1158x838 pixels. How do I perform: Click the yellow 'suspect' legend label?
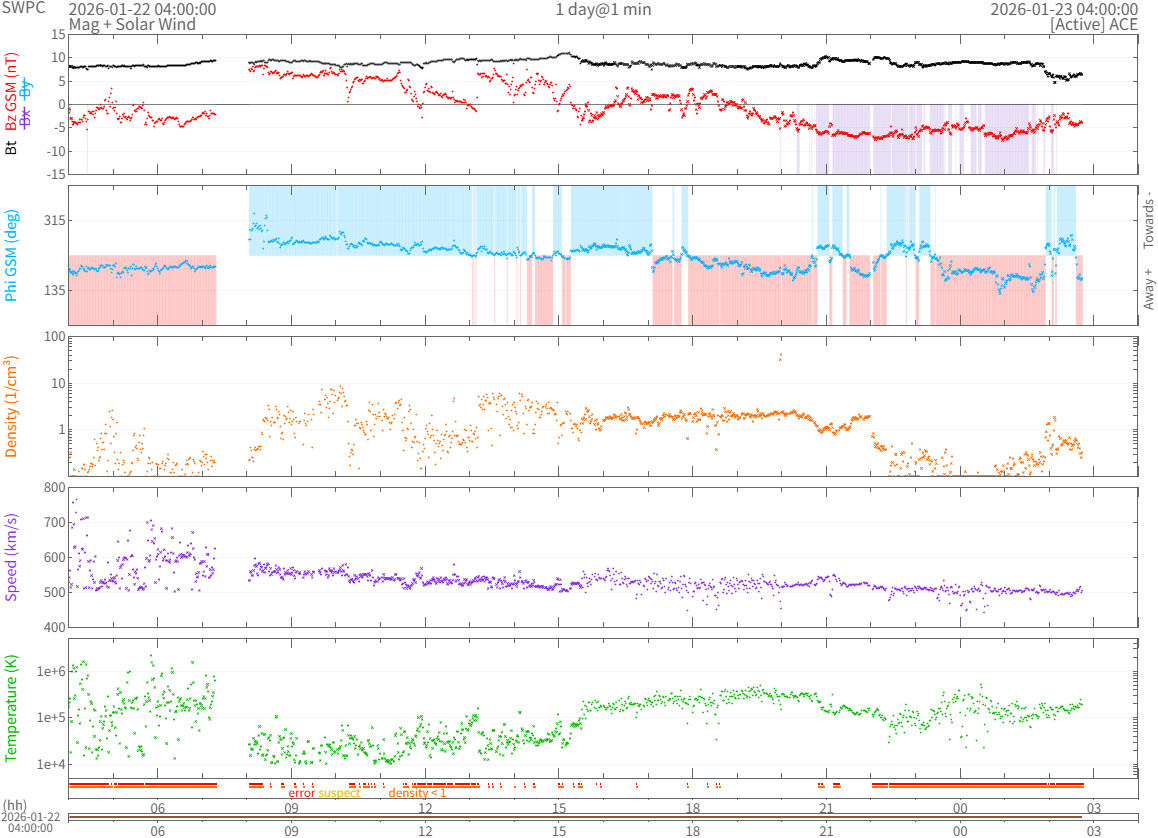[x=339, y=793]
